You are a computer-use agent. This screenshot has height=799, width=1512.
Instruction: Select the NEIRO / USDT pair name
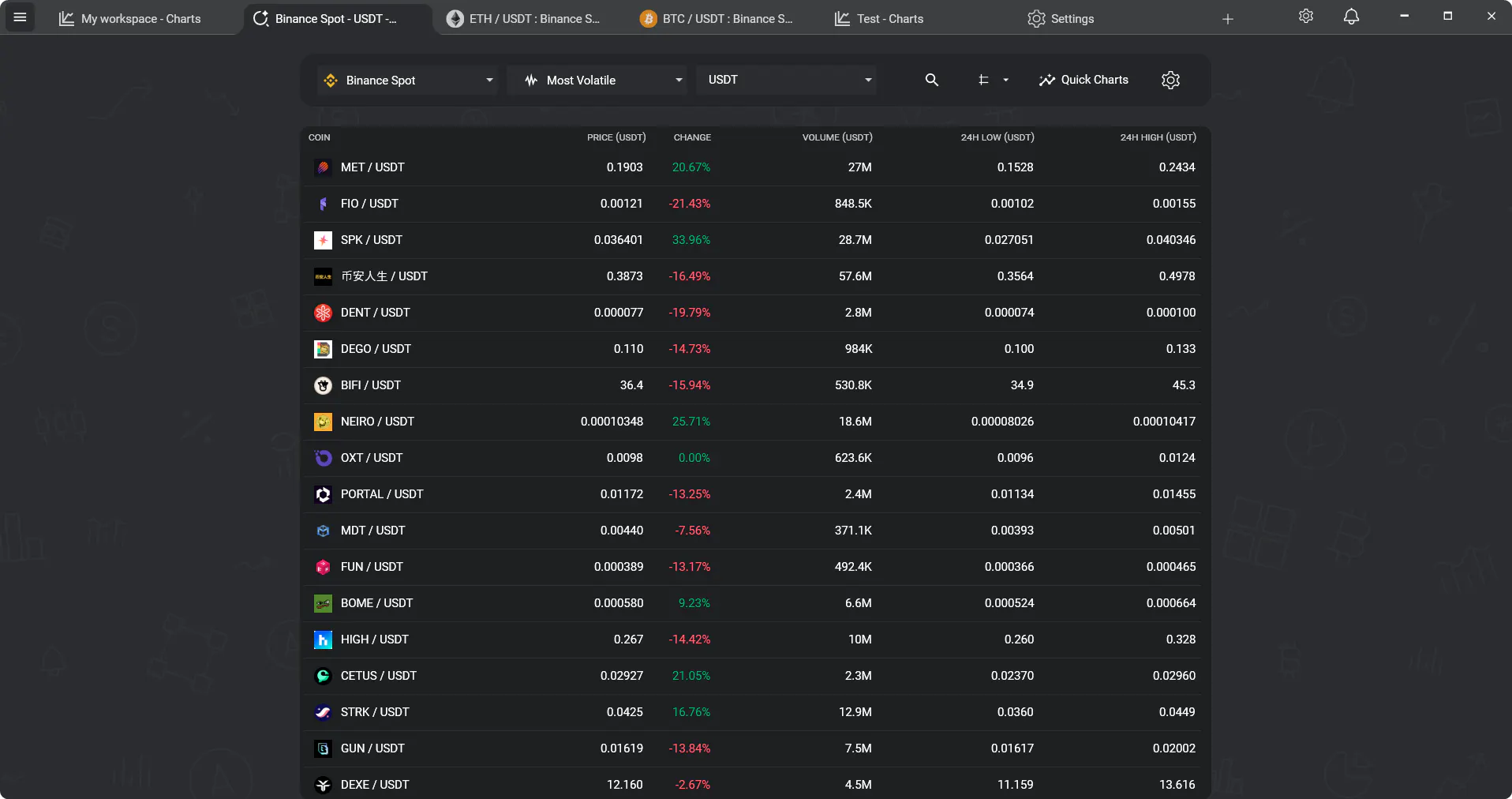(x=377, y=422)
